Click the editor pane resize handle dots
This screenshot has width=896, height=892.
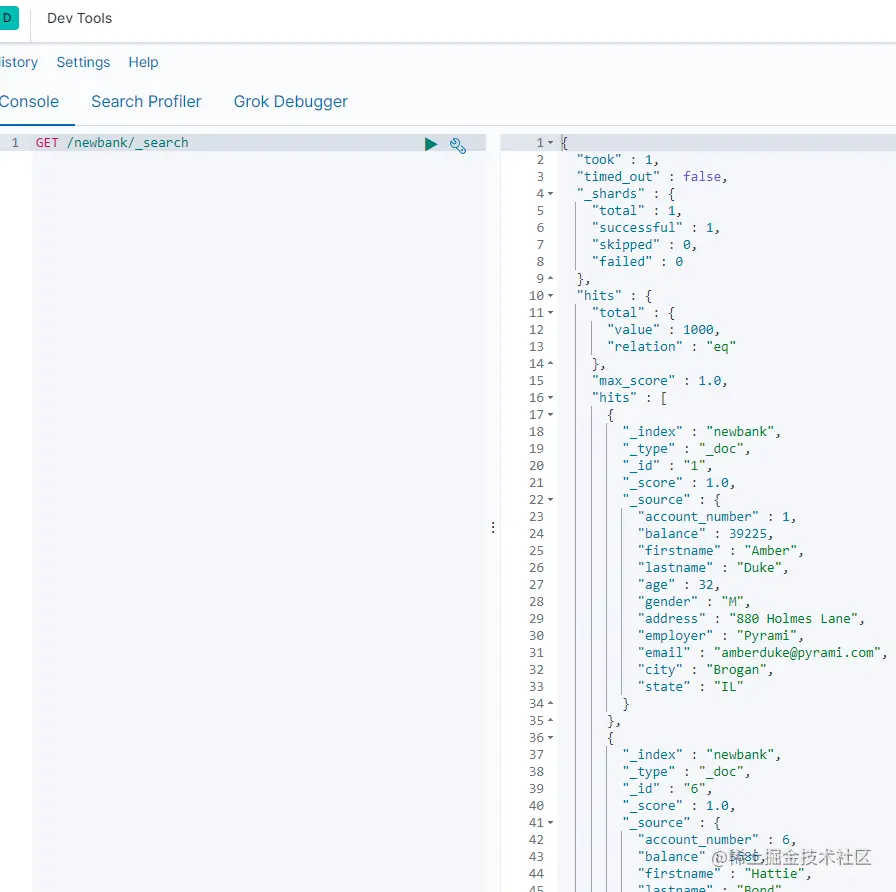493,527
